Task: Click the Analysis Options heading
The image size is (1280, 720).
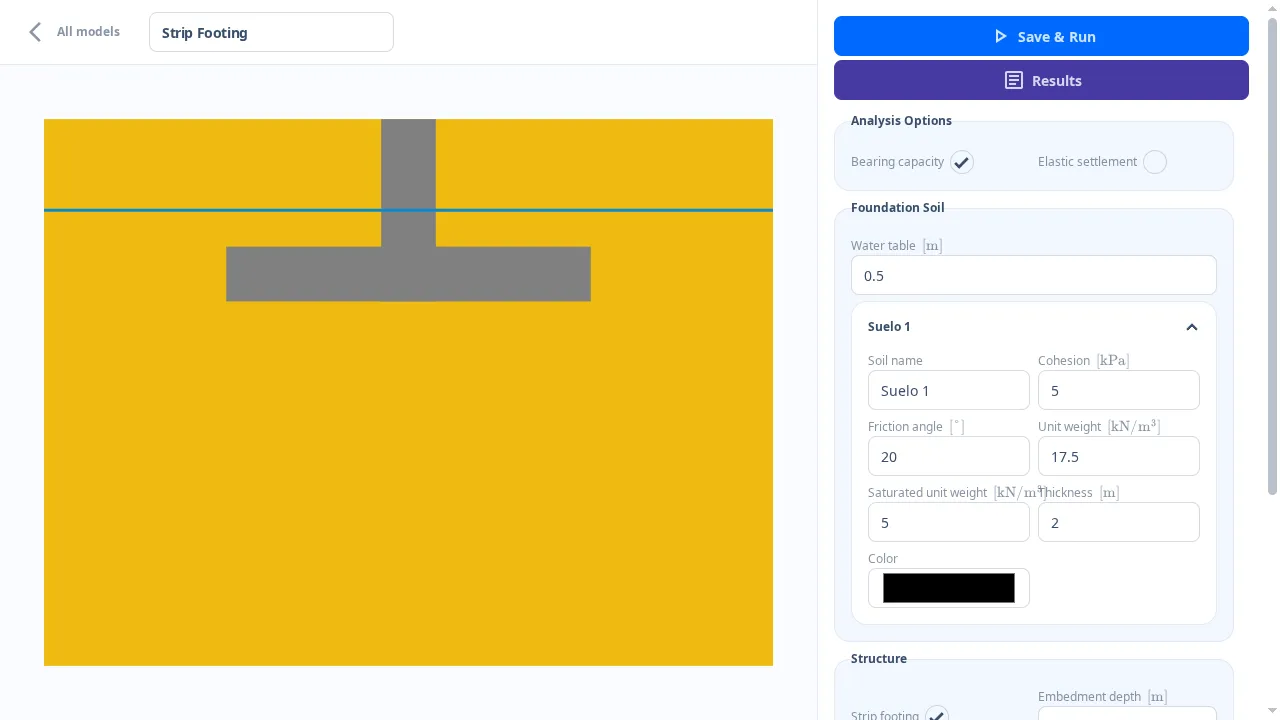Action: [x=901, y=121]
